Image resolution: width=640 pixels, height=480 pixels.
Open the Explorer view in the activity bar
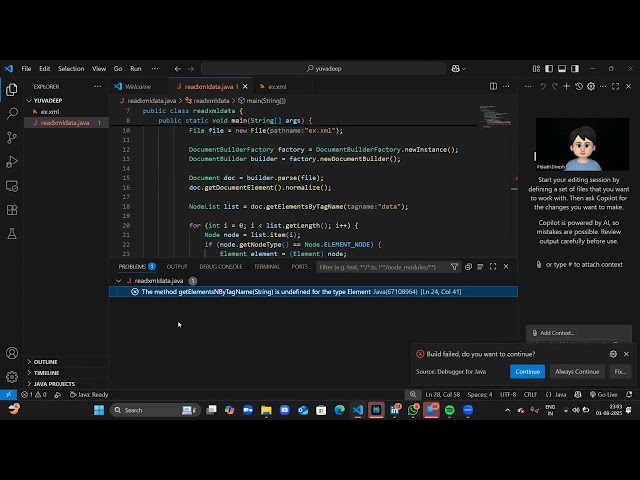12,89
